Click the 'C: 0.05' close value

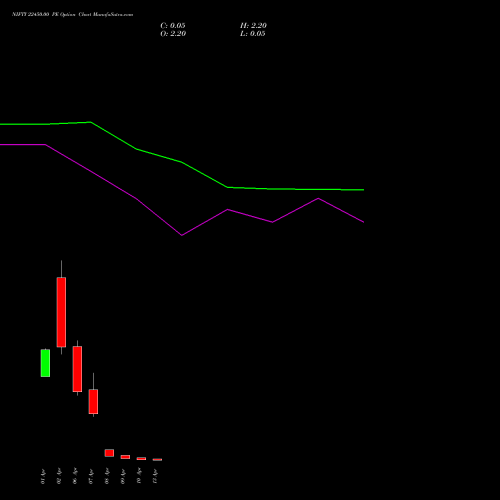click(173, 26)
